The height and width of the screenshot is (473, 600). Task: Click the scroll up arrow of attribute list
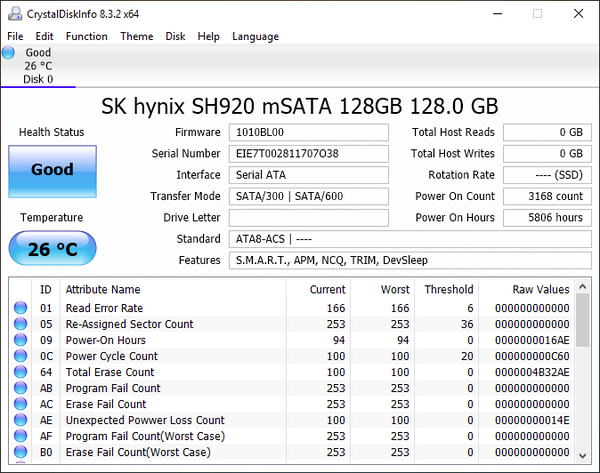coord(582,287)
